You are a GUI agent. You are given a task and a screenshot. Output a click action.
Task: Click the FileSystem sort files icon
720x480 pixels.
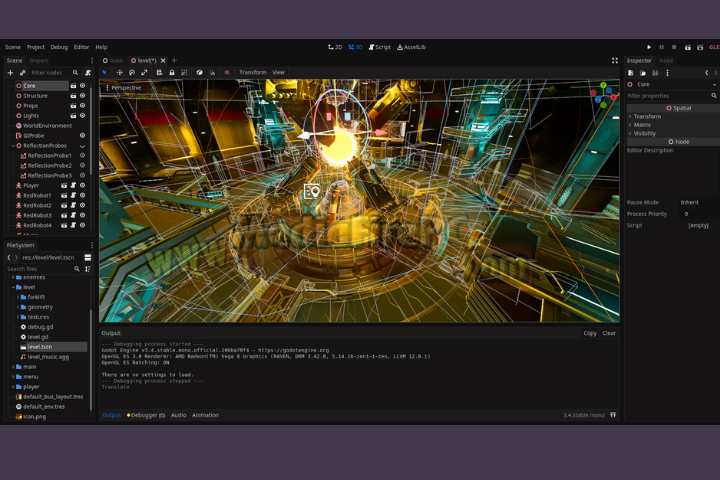click(88, 269)
